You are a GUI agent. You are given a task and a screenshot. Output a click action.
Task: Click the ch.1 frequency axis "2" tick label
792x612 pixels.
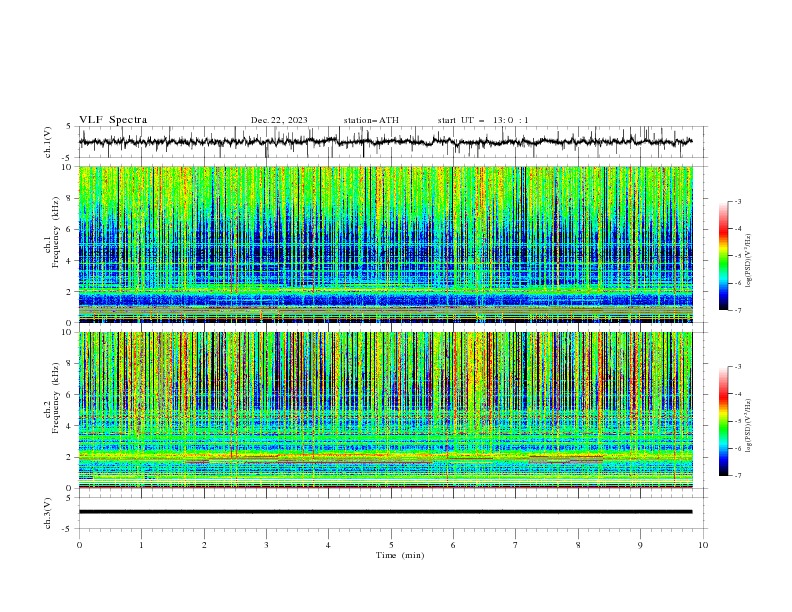[x=71, y=292]
